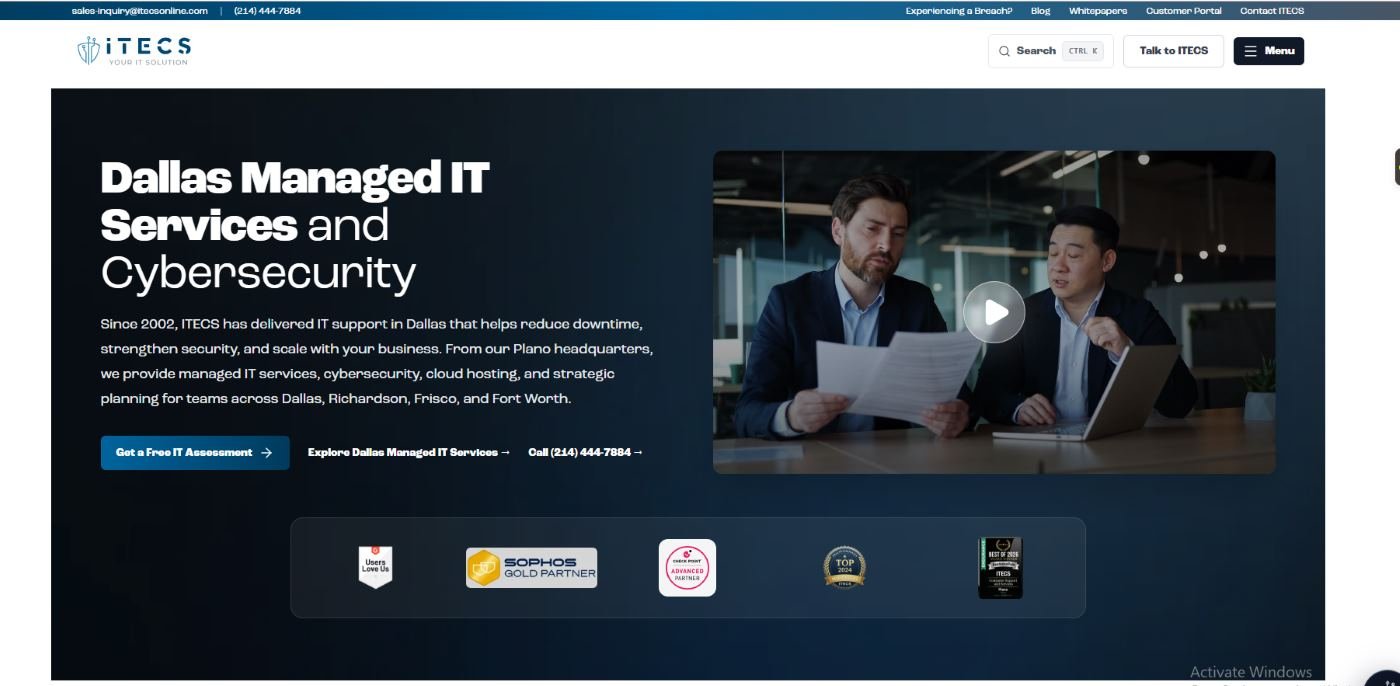
Task: Open the Whitepapers link
Action: click(x=1097, y=11)
